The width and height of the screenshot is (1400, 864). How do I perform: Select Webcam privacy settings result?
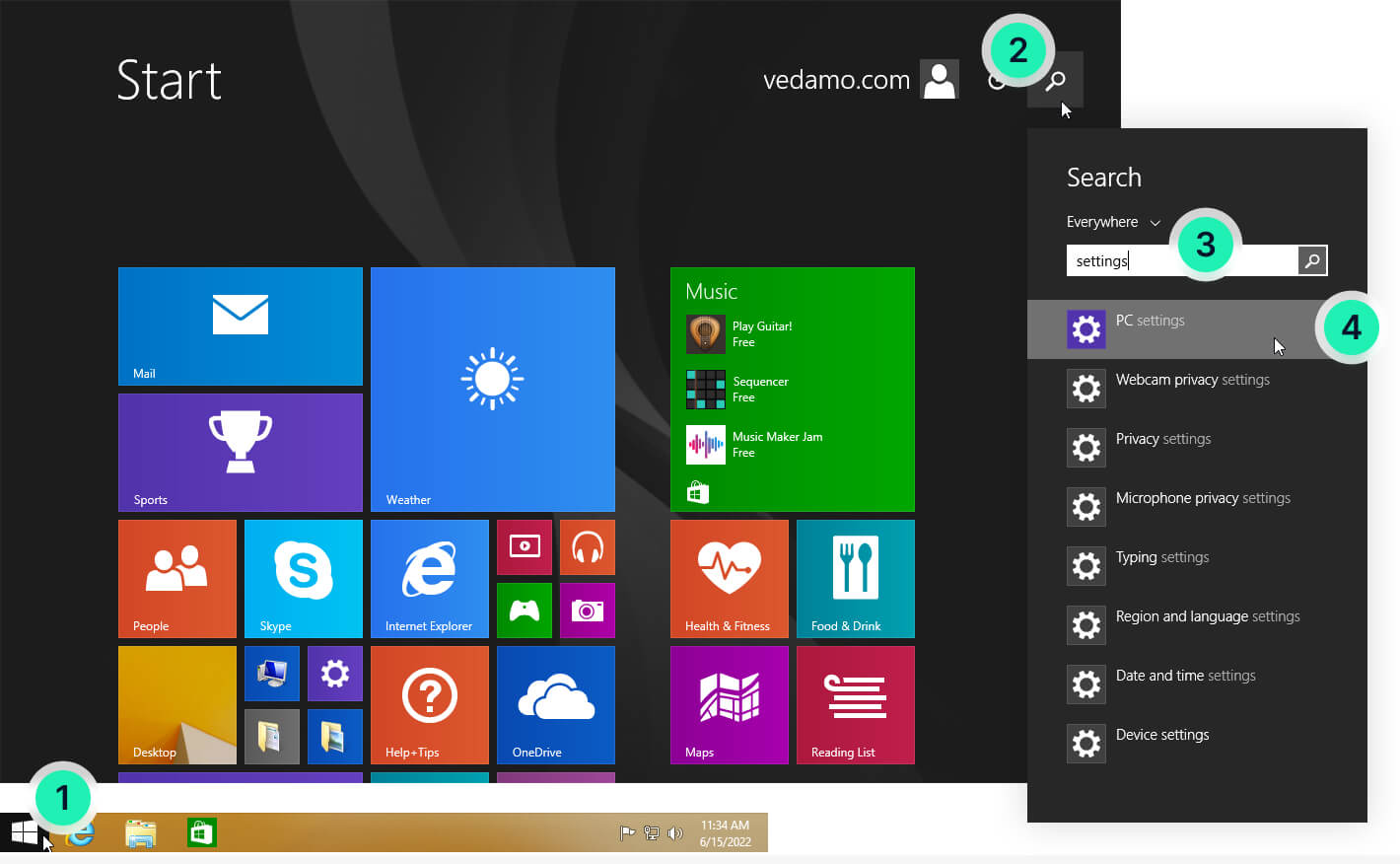[x=1197, y=389]
